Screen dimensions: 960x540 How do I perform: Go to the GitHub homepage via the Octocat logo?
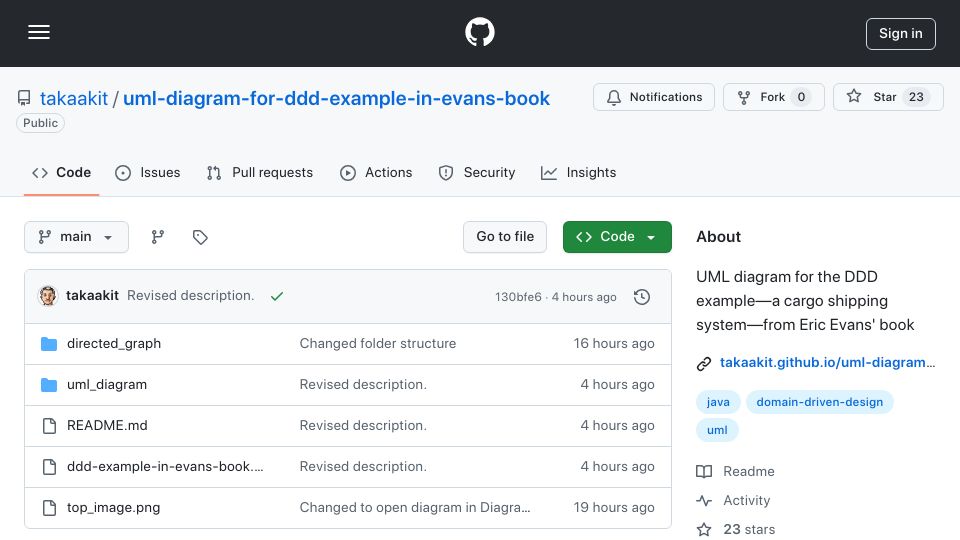(479, 32)
